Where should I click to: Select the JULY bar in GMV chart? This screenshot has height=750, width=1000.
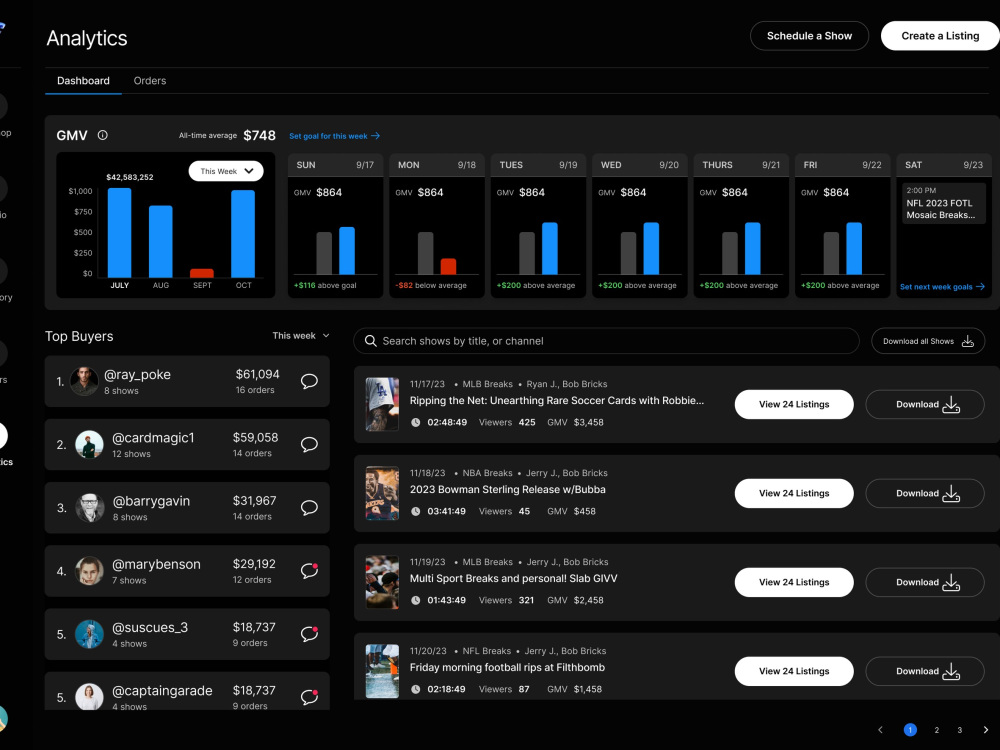pos(119,233)
